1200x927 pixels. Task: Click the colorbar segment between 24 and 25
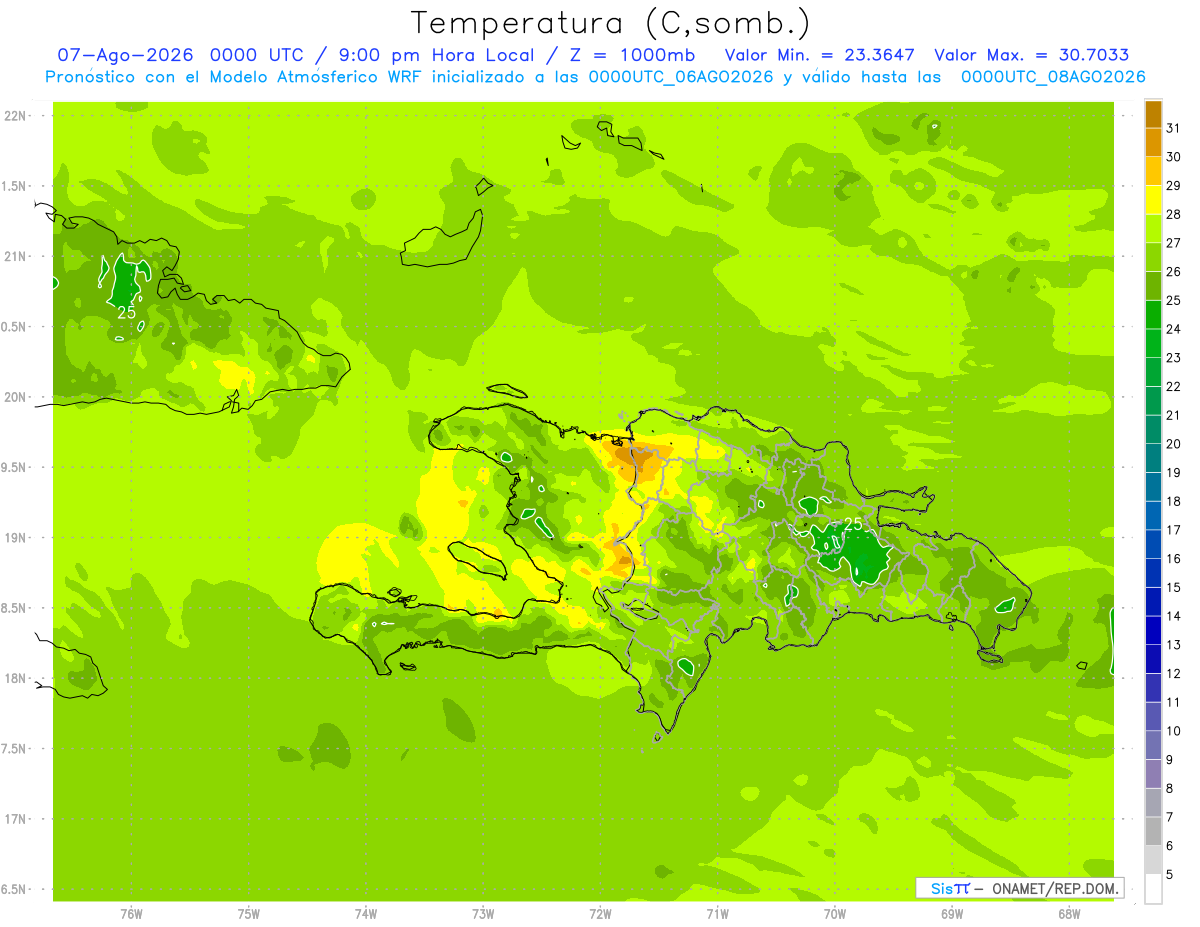(1153, 314)
